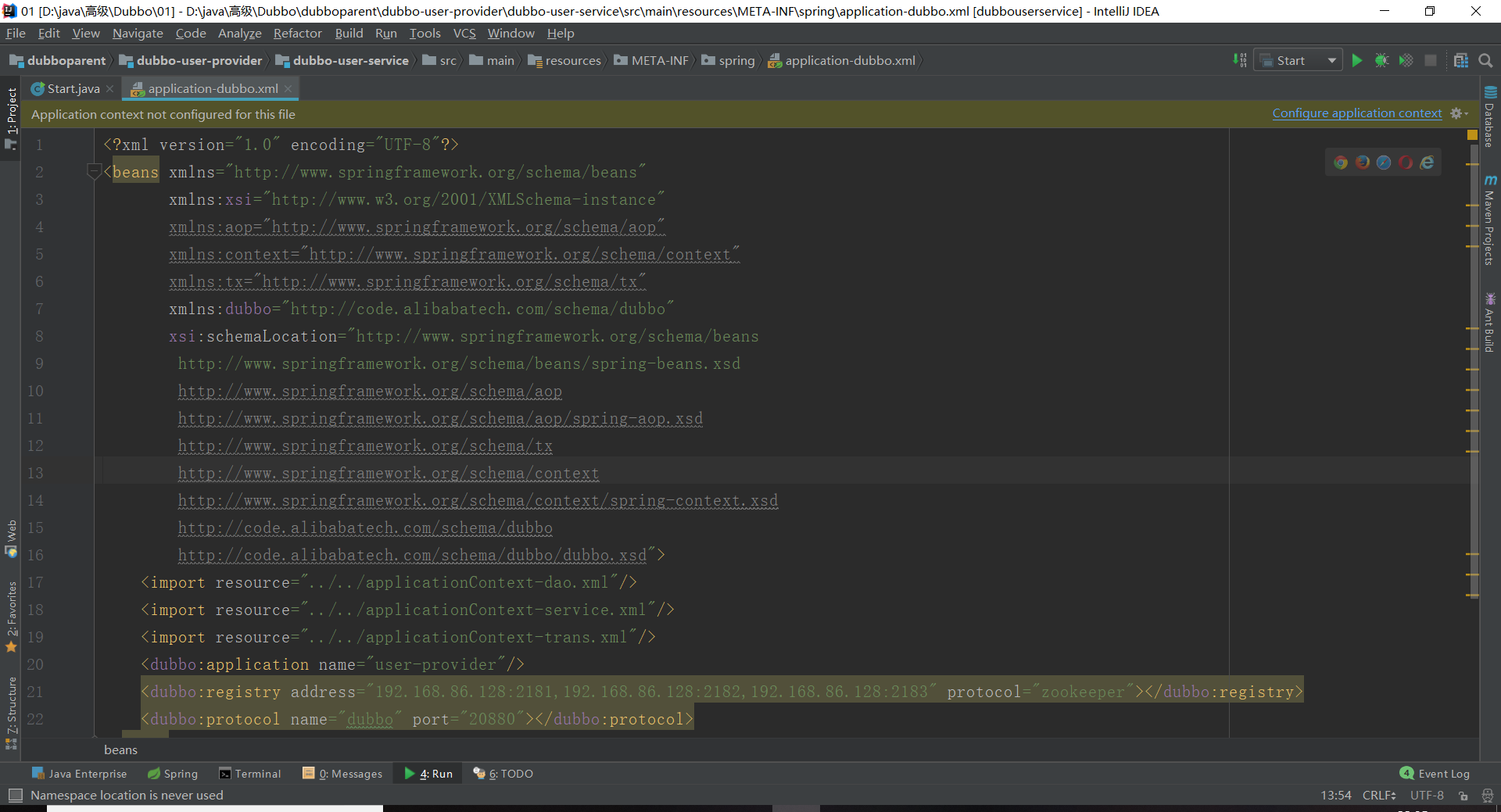Click cursor position 13:54 in status bar
Image resolution: width=1501 pixels, height=812 pixels.
[1335, 796]
